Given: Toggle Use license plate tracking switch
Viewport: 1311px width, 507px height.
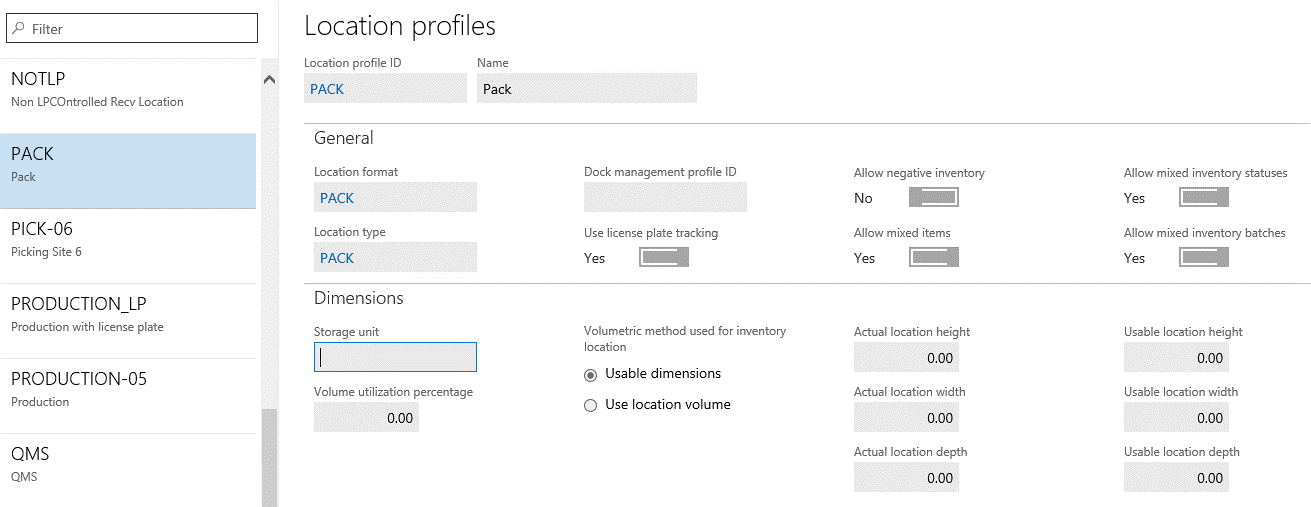Looking at the screenshot, I should (664, 258).
